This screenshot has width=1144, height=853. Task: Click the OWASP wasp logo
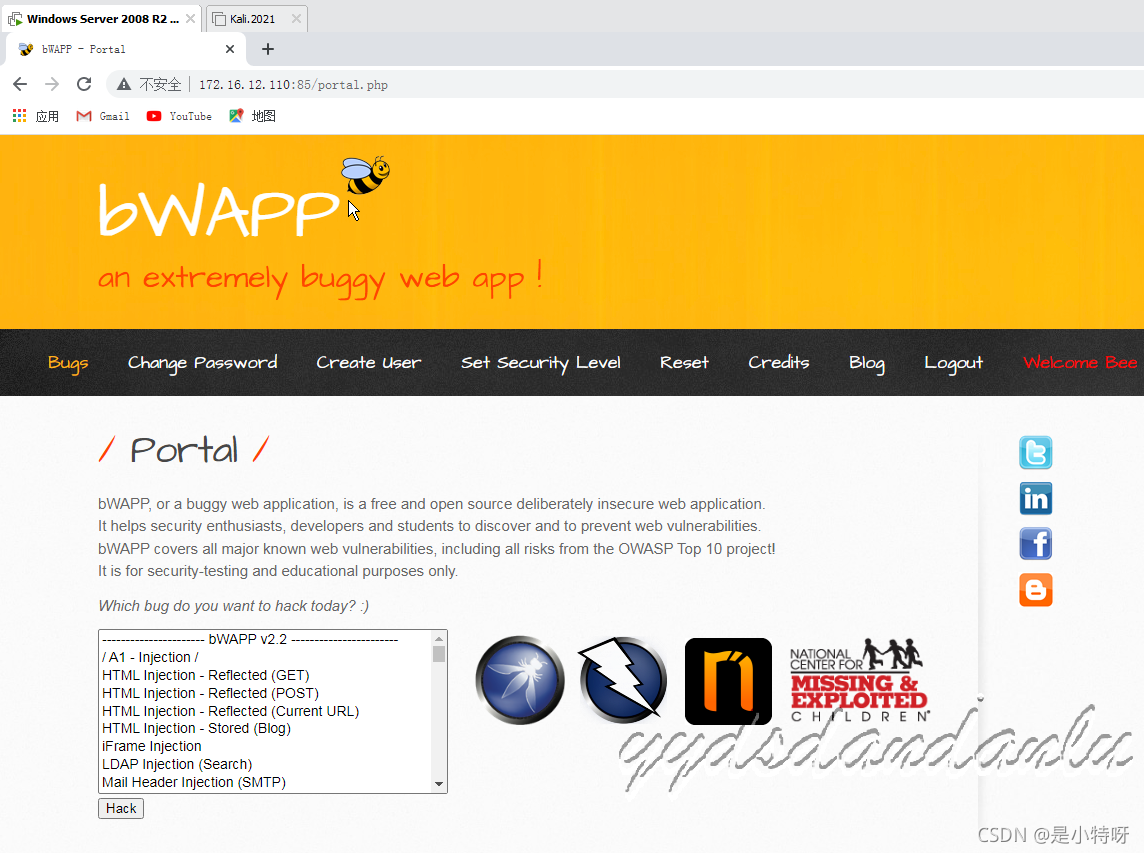519,680
